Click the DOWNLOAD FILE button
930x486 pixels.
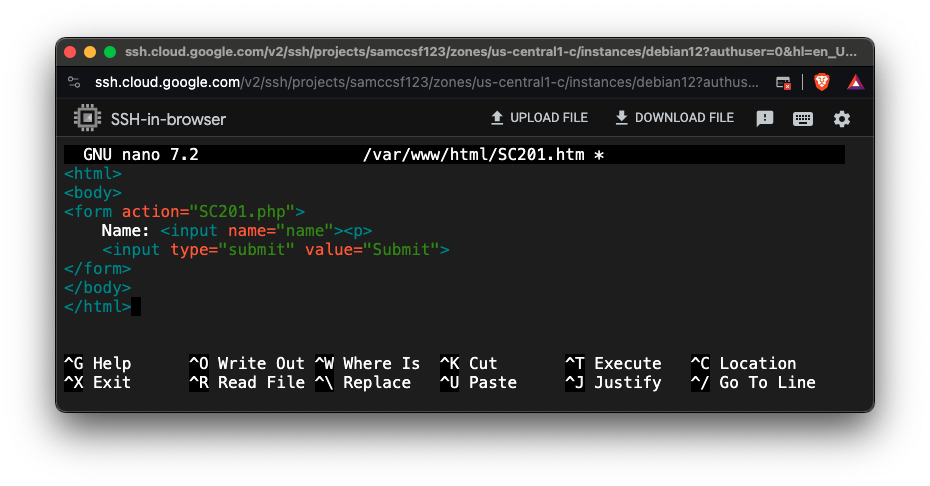coord(674,118)
